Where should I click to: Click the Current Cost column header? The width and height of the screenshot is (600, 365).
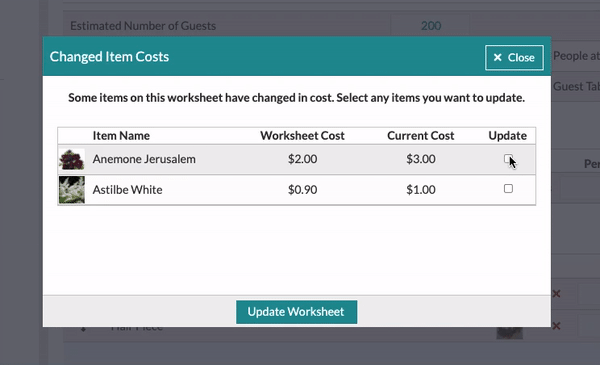421,135
